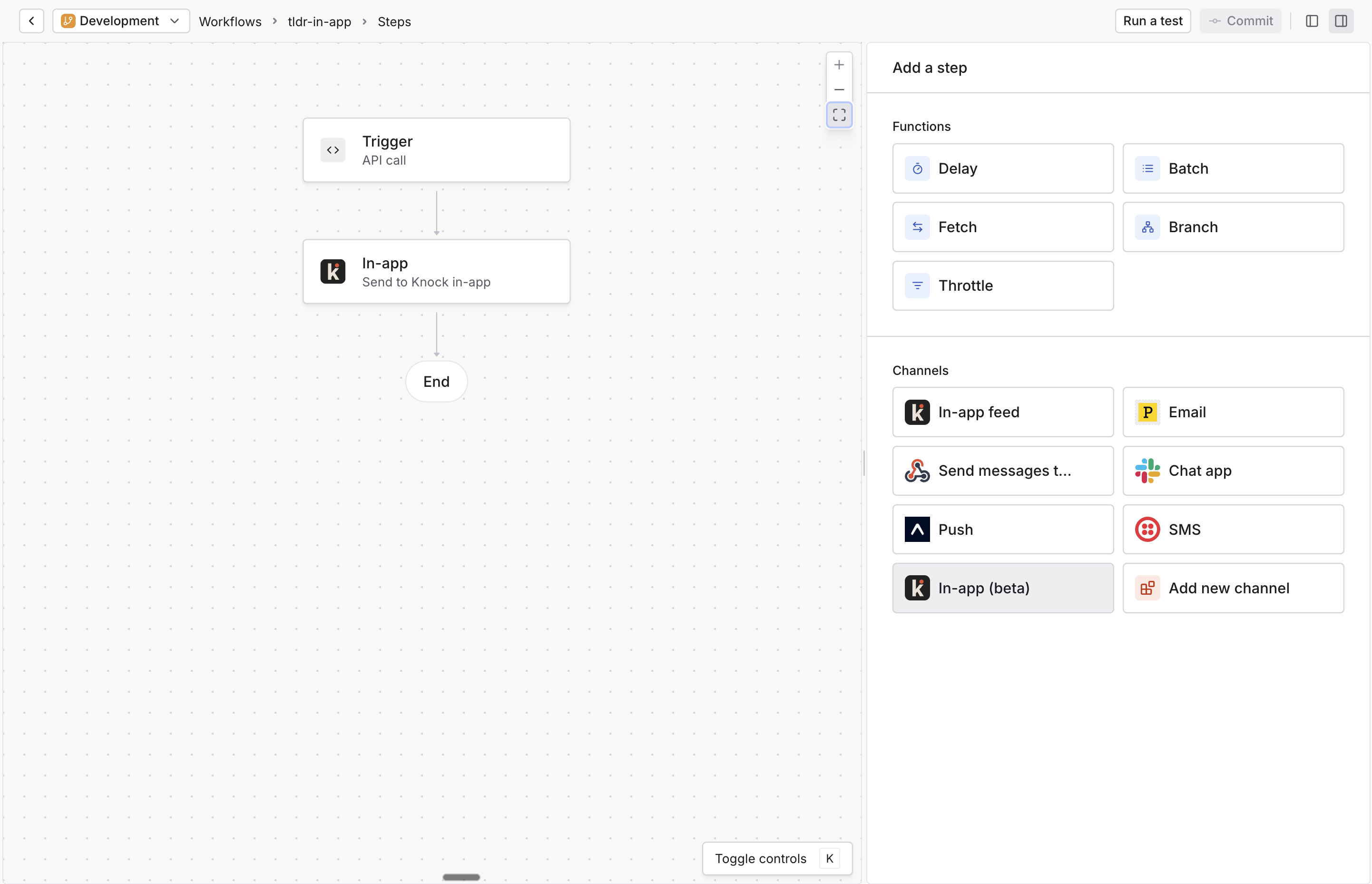Add a Push channel step

(1002, 529)
